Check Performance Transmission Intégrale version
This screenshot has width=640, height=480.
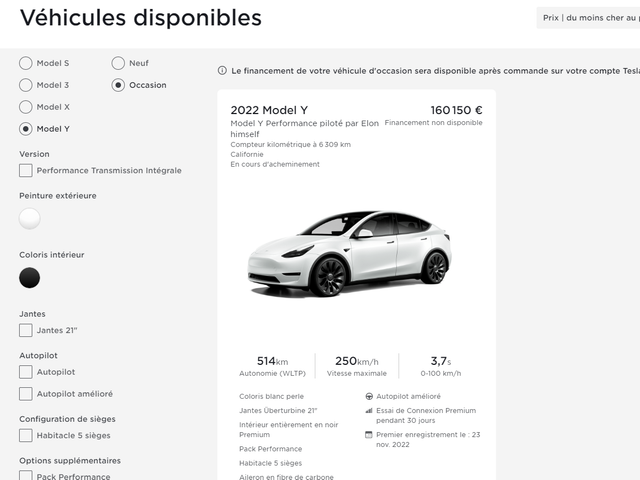pos(26,171)
